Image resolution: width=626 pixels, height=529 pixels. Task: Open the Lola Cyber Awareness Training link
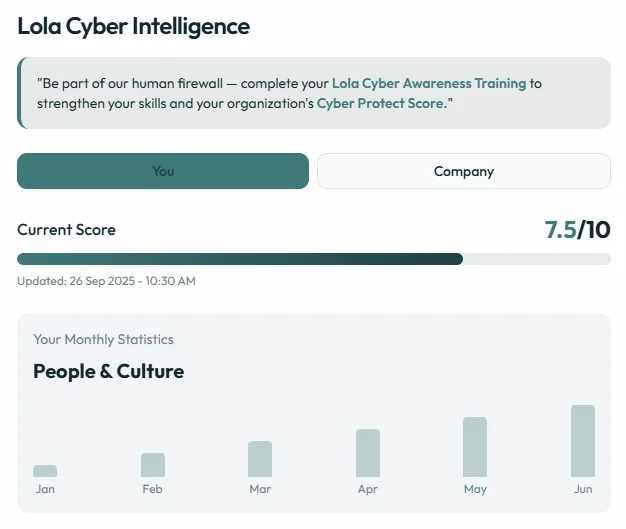428,83
